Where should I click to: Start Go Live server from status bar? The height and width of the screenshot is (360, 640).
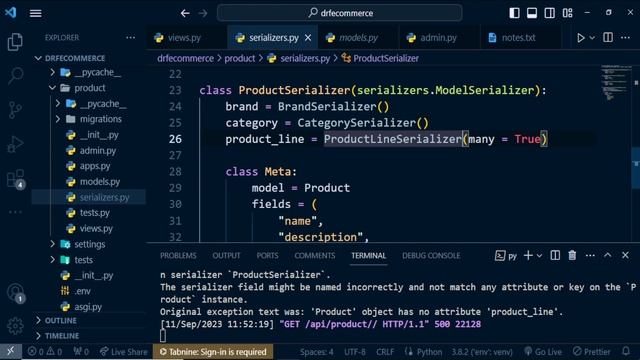(543, 351)
